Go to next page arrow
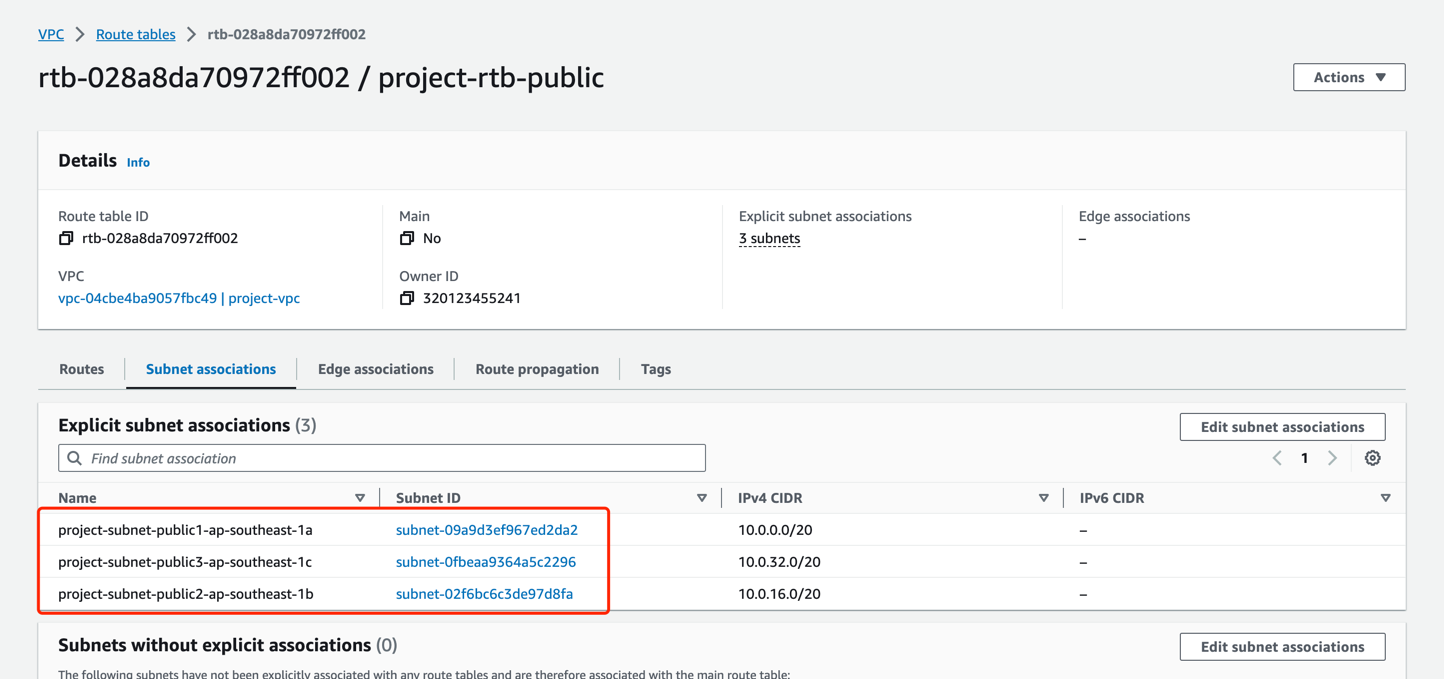This screenshot has width=1444, height=679. (1332, 458)
